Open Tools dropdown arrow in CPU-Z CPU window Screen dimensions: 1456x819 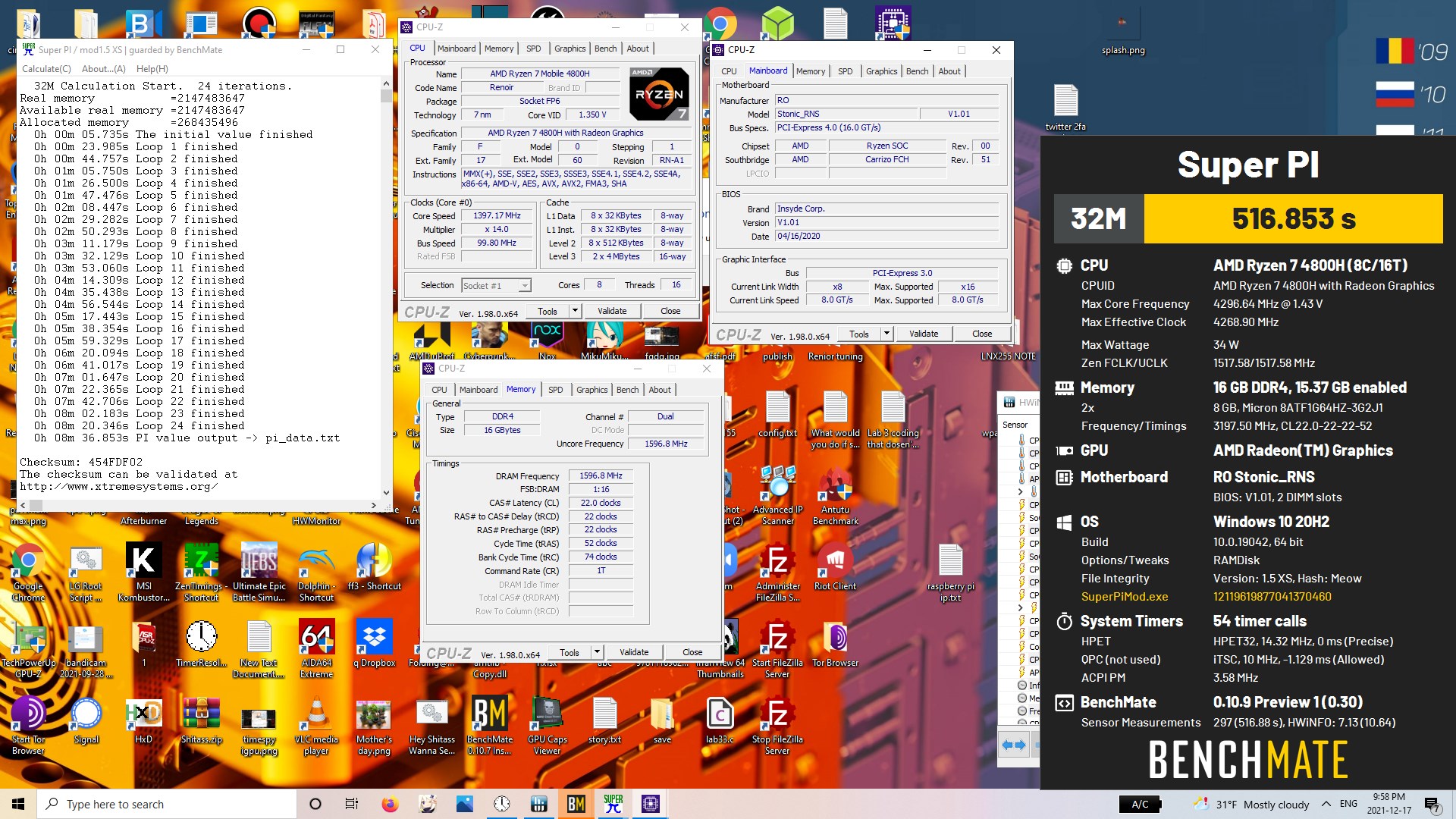[575, 311]
